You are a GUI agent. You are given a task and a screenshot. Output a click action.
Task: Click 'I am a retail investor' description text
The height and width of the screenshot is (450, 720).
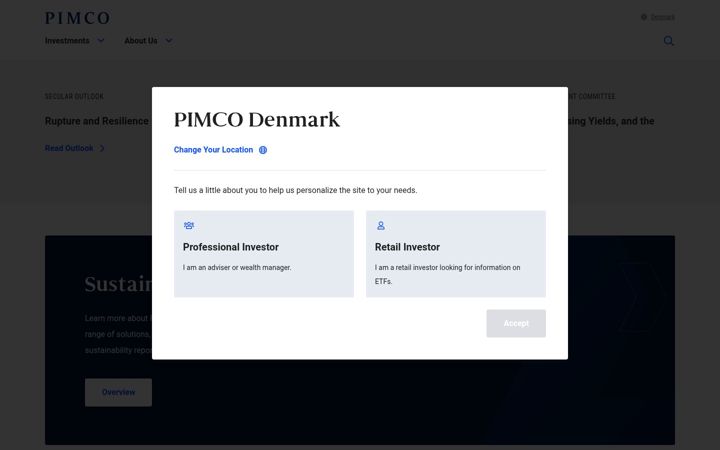[x=447, y=274]
